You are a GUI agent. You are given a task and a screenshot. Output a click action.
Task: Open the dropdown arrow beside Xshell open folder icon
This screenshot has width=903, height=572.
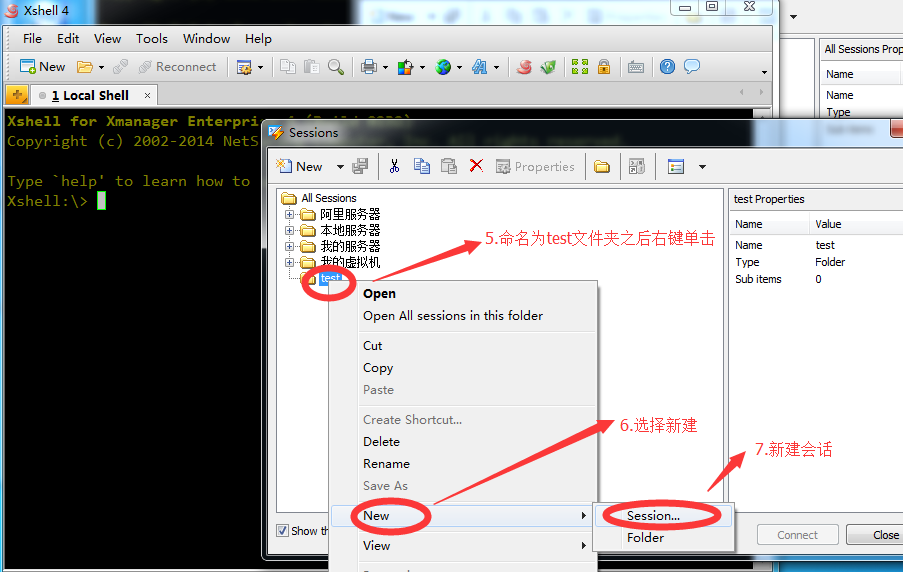[x=101, y=67]
